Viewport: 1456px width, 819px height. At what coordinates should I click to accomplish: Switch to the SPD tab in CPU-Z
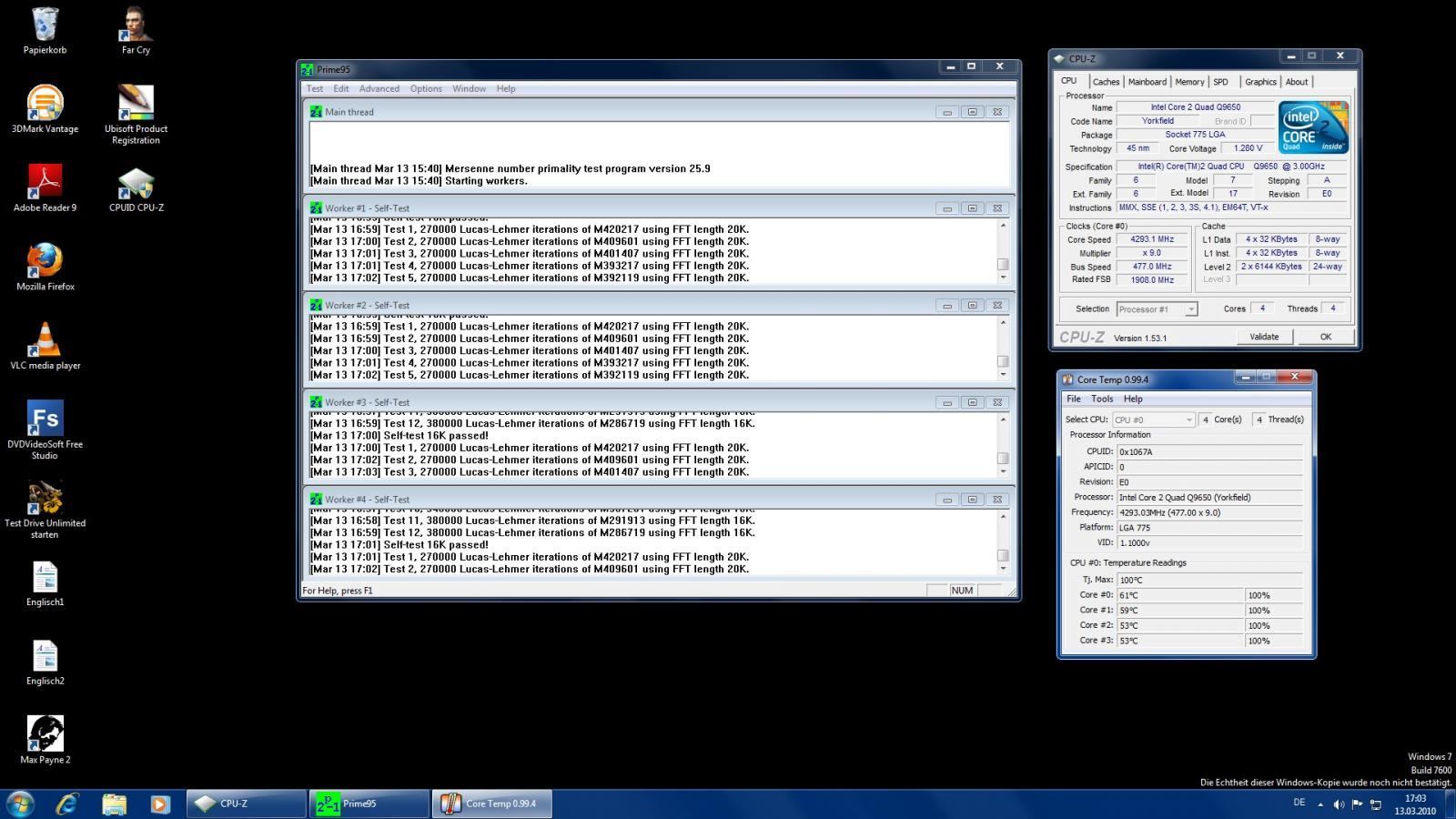coord(1220,82)
